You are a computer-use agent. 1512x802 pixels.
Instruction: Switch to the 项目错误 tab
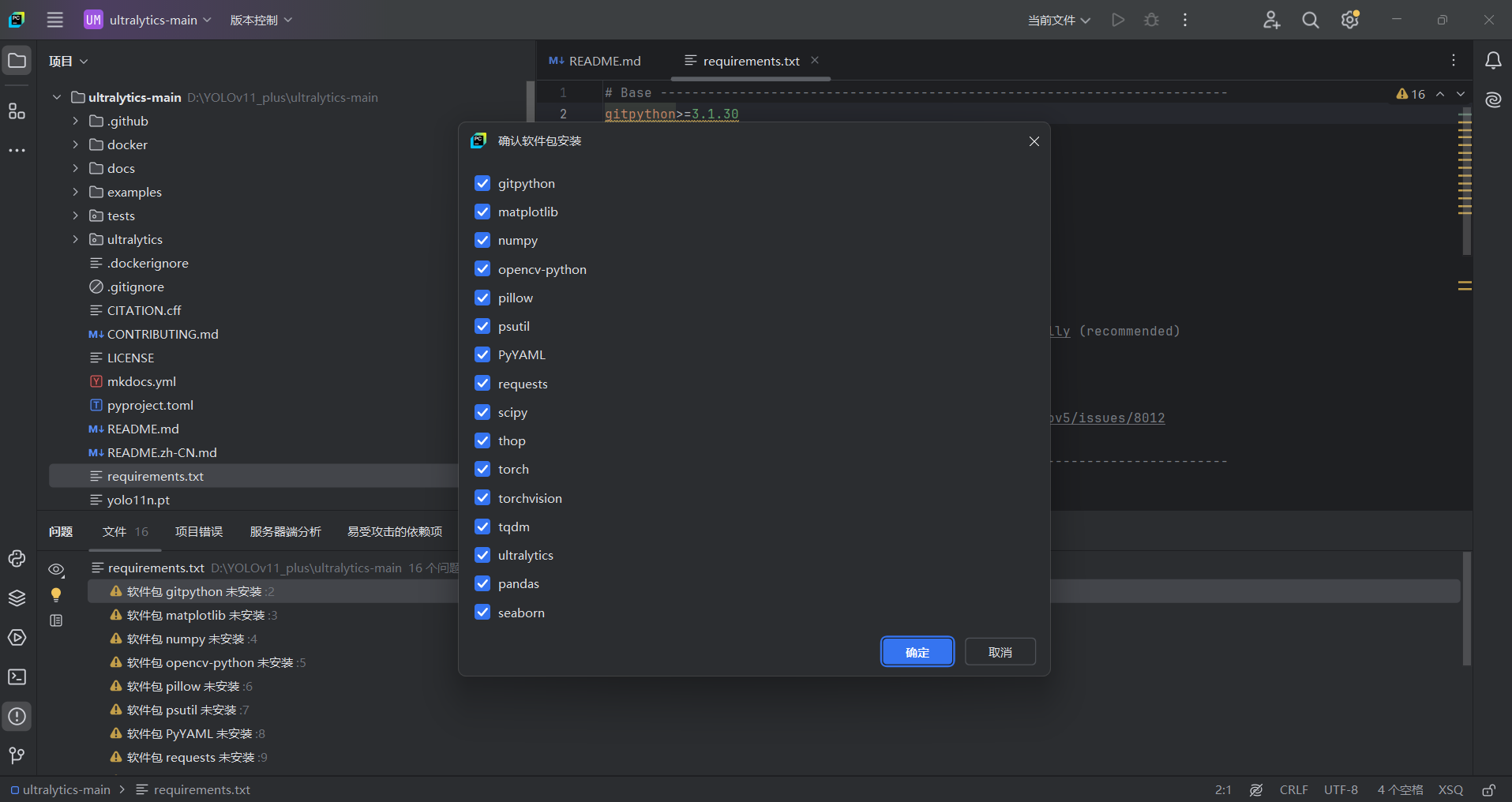tap(199, 532)
